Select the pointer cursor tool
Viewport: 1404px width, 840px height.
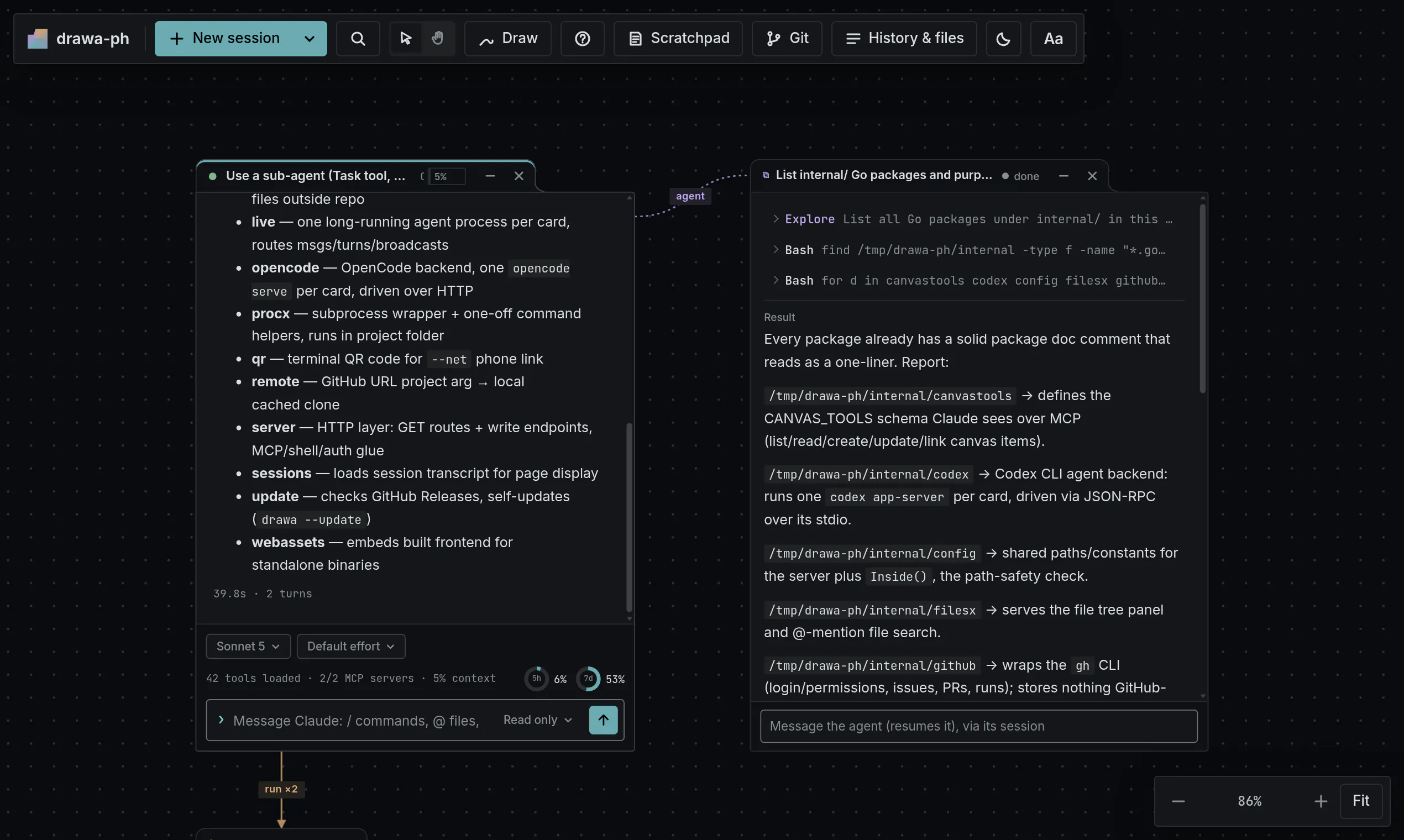pyautogui.click(x=405, y=39)
